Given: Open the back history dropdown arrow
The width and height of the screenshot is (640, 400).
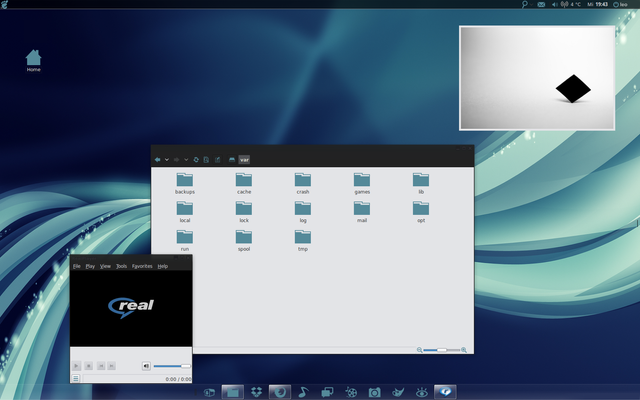Looking at the screenshot, I should 167,160.
